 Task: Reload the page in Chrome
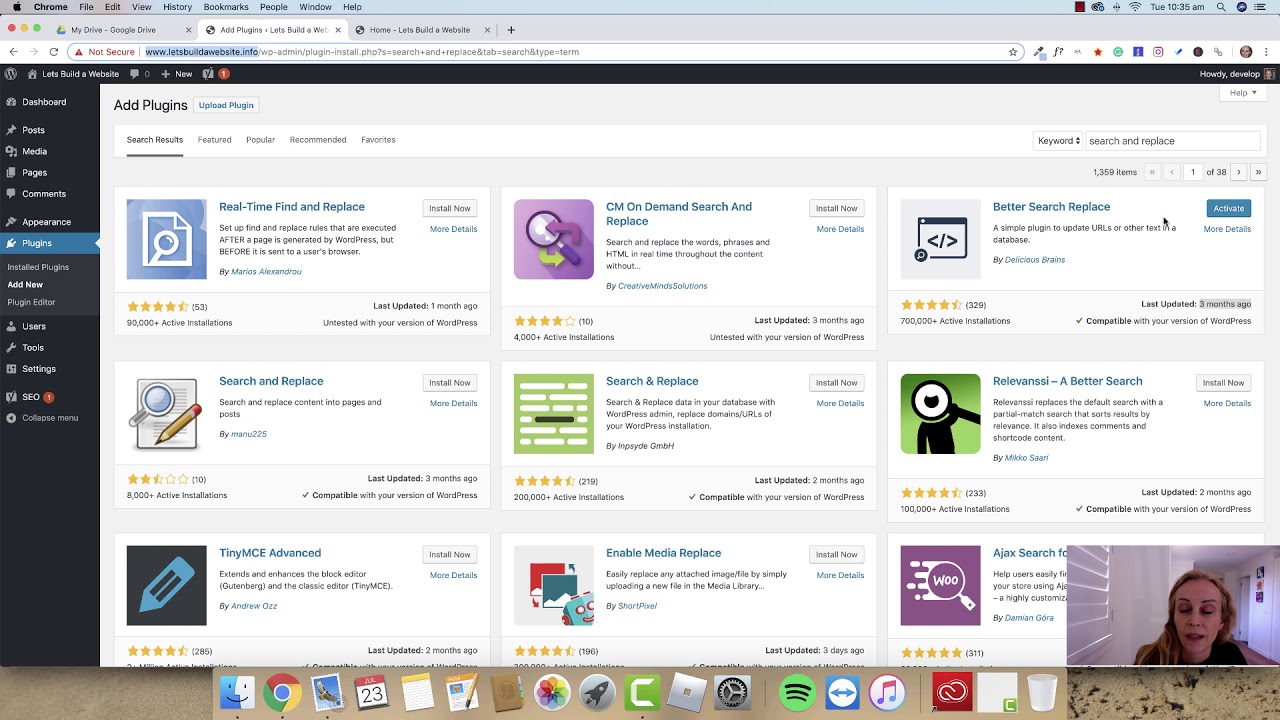point(53,52)
